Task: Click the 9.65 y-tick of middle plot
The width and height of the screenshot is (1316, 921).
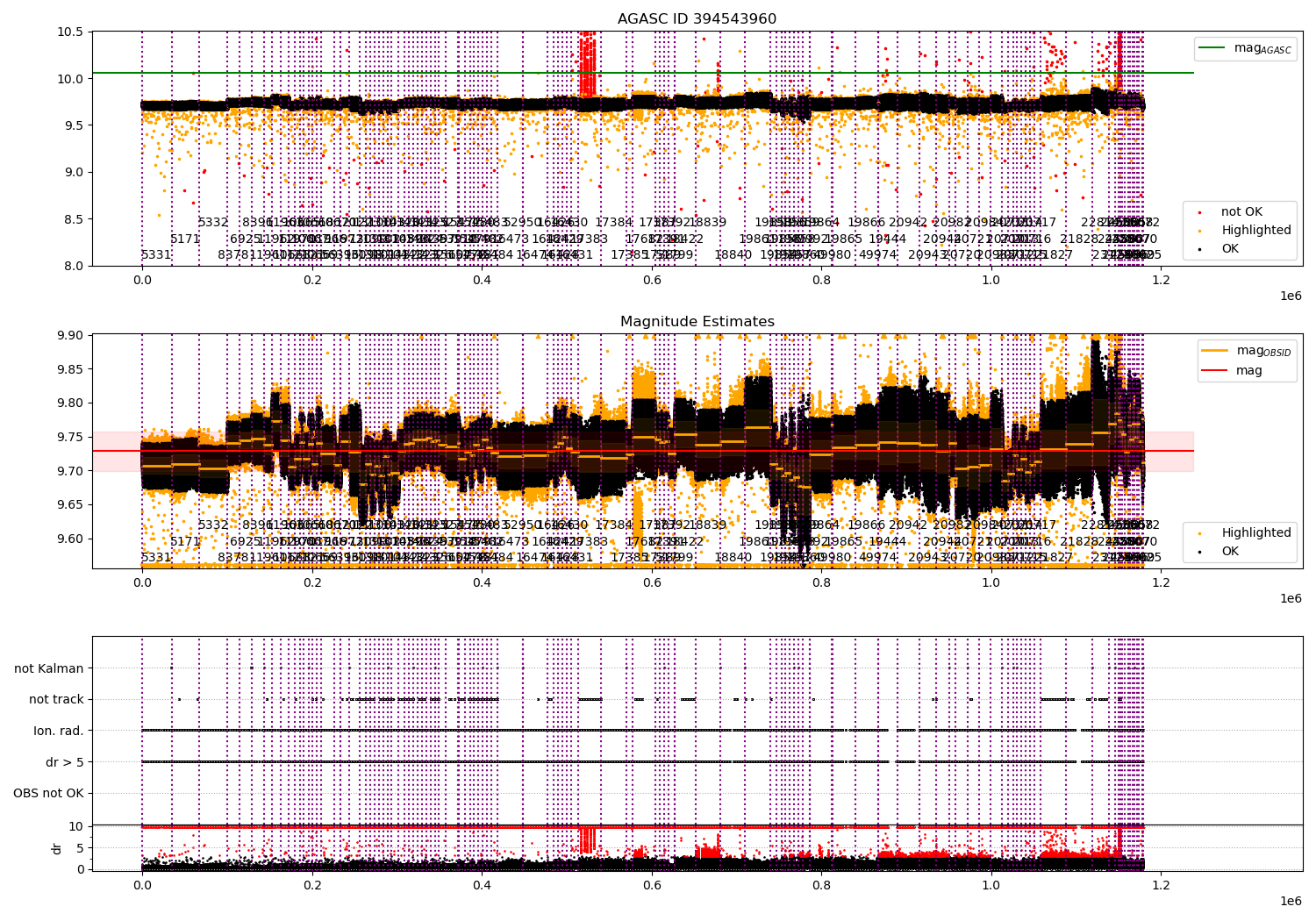Action: [69, 505]
